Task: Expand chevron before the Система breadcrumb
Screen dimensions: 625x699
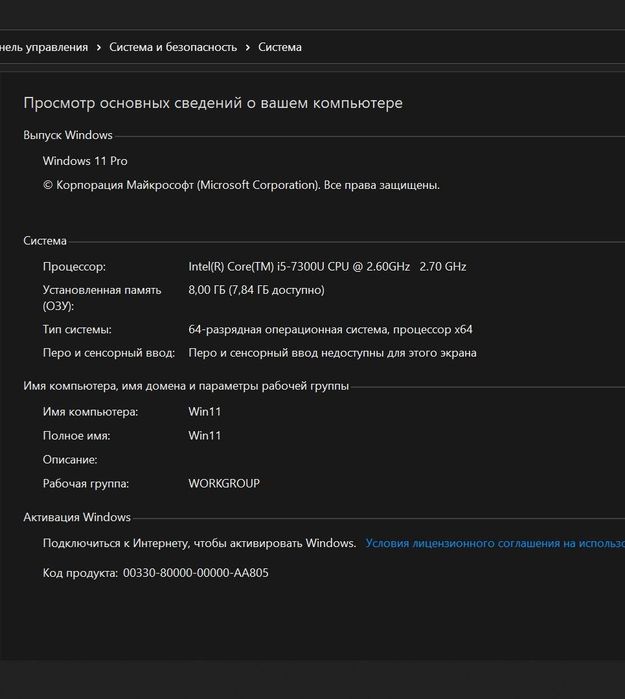Action: 247,47
